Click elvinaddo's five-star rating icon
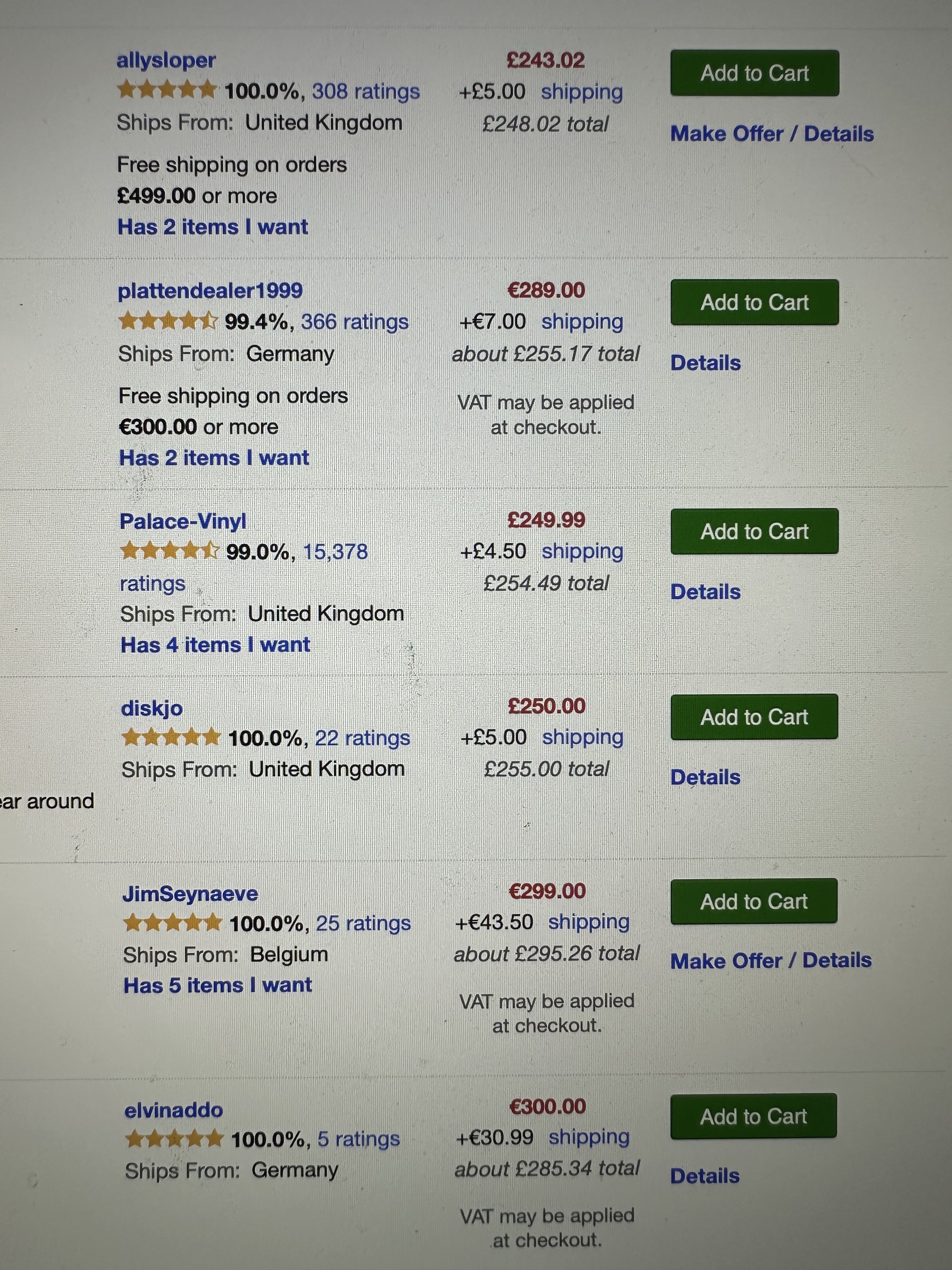 point(174,1139)
